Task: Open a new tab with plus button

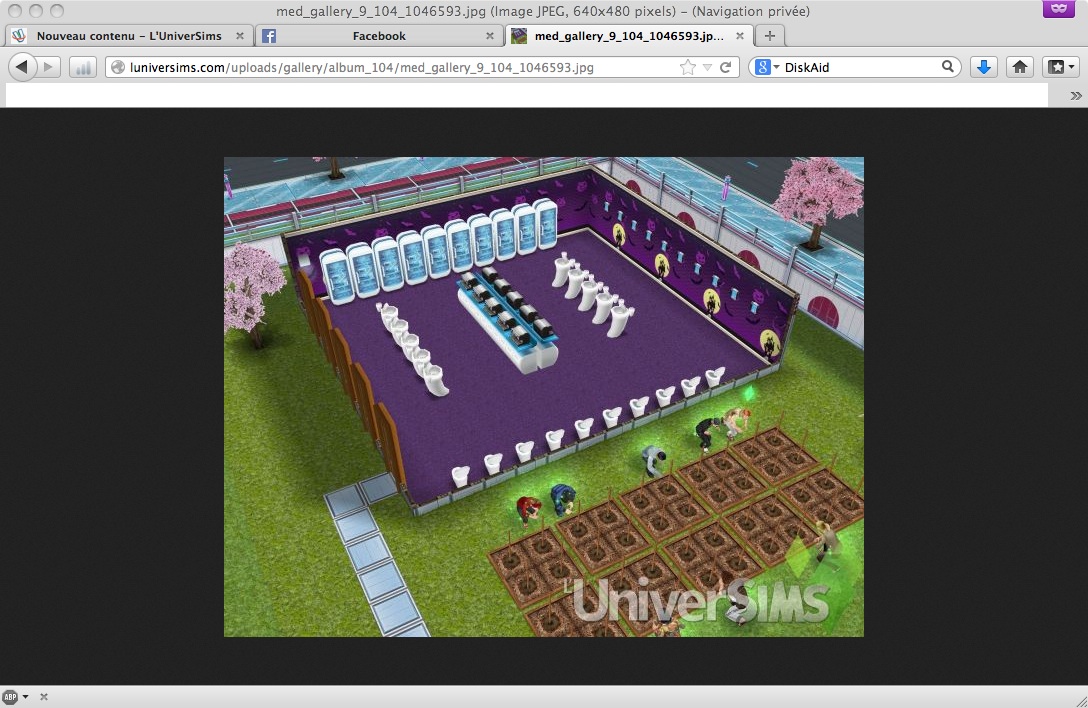Action: (769, 36)
